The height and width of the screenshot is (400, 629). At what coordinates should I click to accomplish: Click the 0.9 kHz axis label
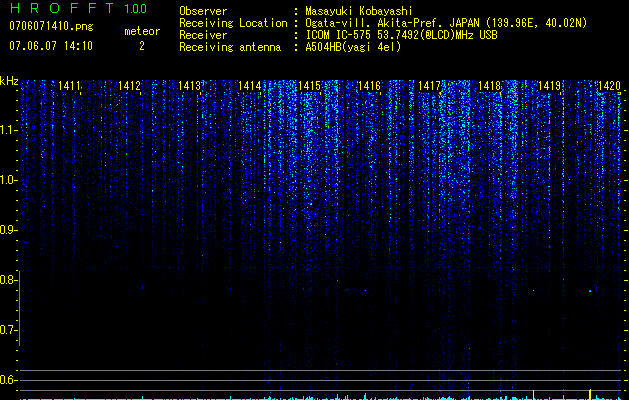point(8,230)
